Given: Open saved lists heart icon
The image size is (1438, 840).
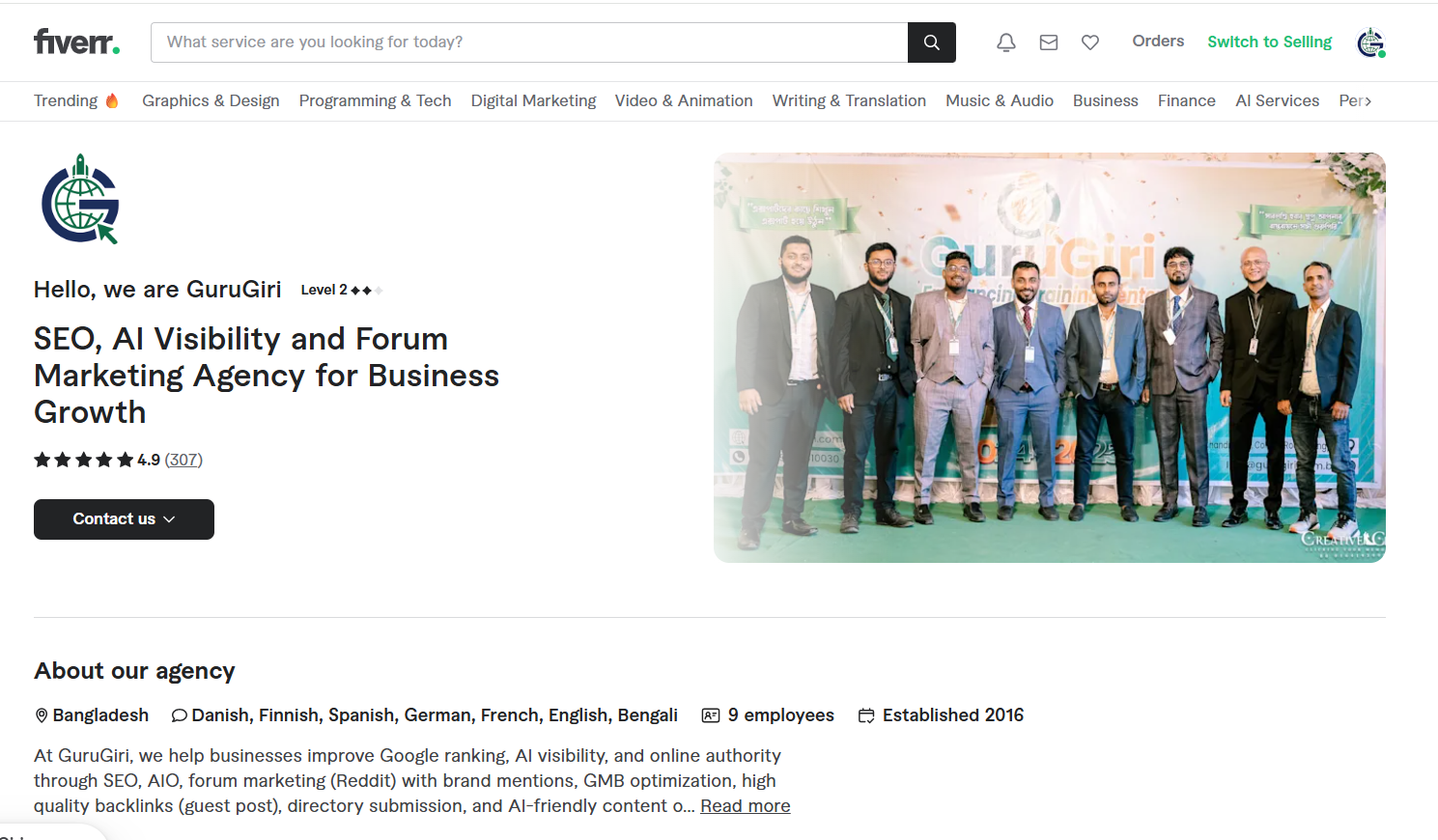Looking at the screenshot, I should [1090, 42].
